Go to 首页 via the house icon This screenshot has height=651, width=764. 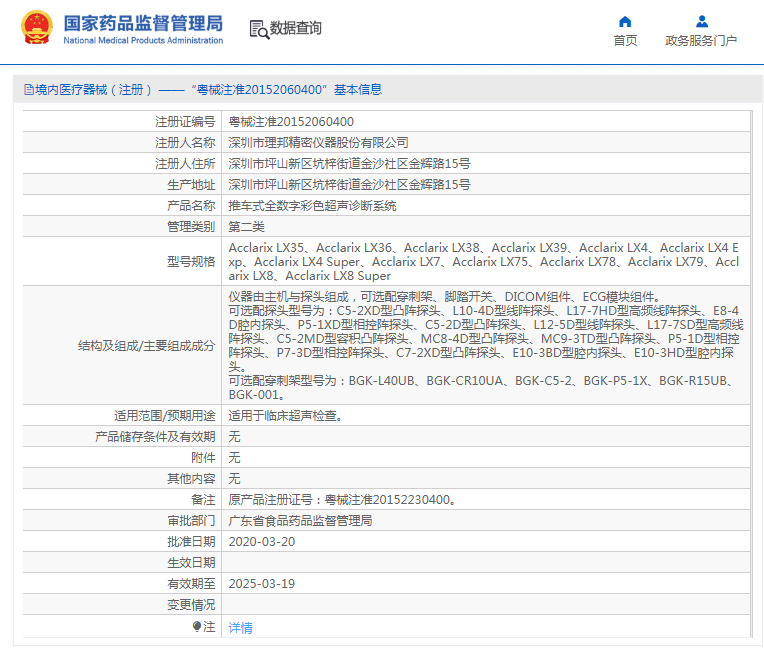point(625,21)
